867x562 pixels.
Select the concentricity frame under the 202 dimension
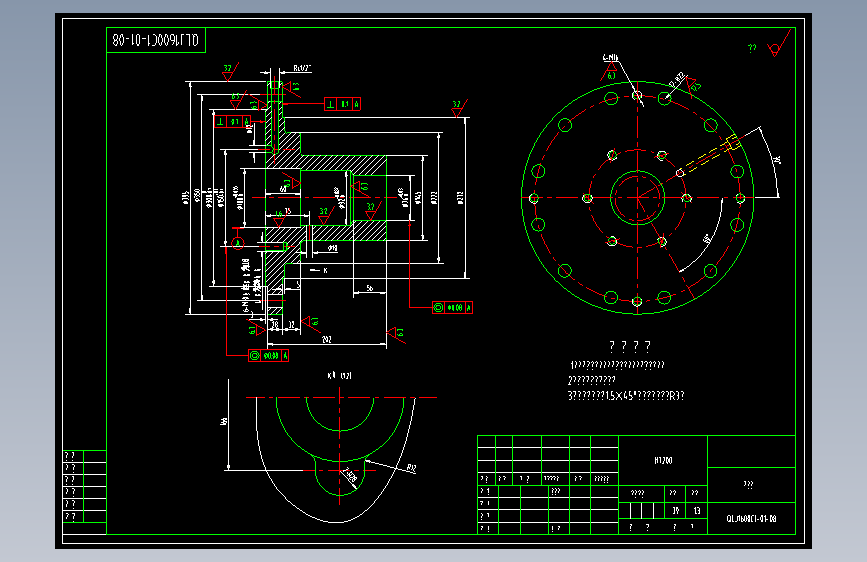269,356
